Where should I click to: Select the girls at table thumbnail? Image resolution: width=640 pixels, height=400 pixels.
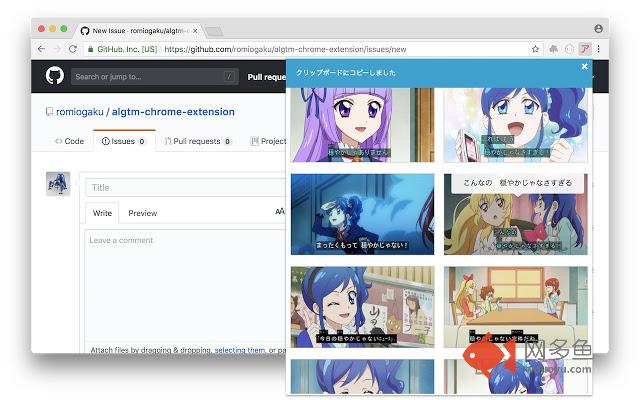pyautogui.click(x=516, y=307)
